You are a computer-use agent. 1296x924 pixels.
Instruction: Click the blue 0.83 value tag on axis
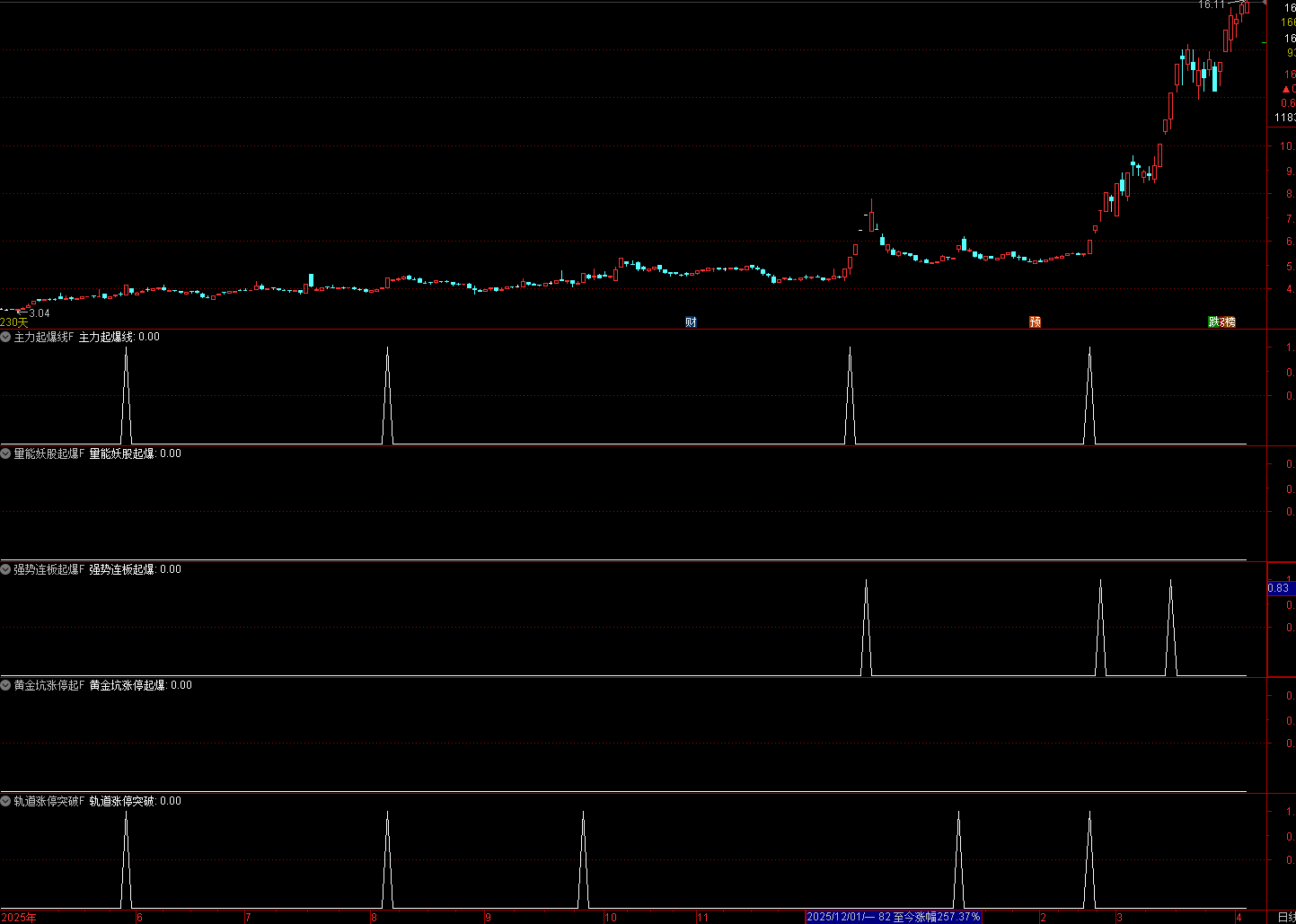tap(1279, 588)
